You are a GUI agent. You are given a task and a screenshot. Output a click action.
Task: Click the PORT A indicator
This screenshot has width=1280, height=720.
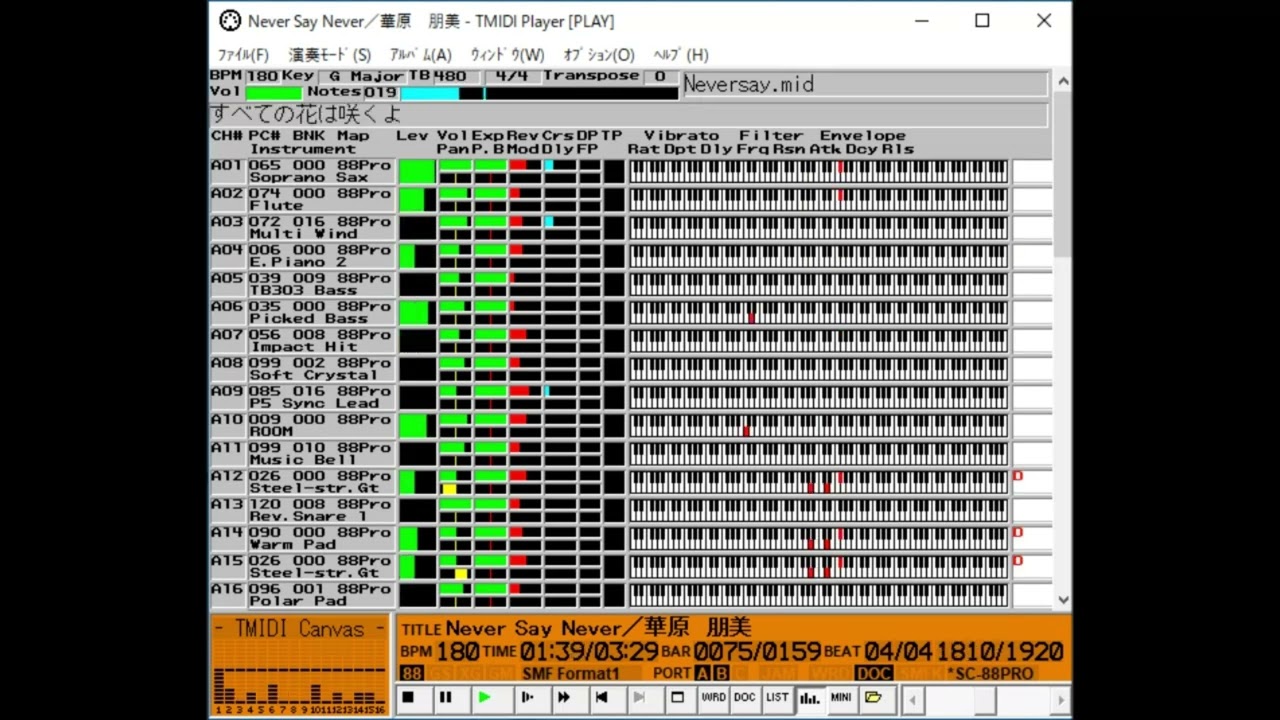pyautogui.click(x=702, y=674)
